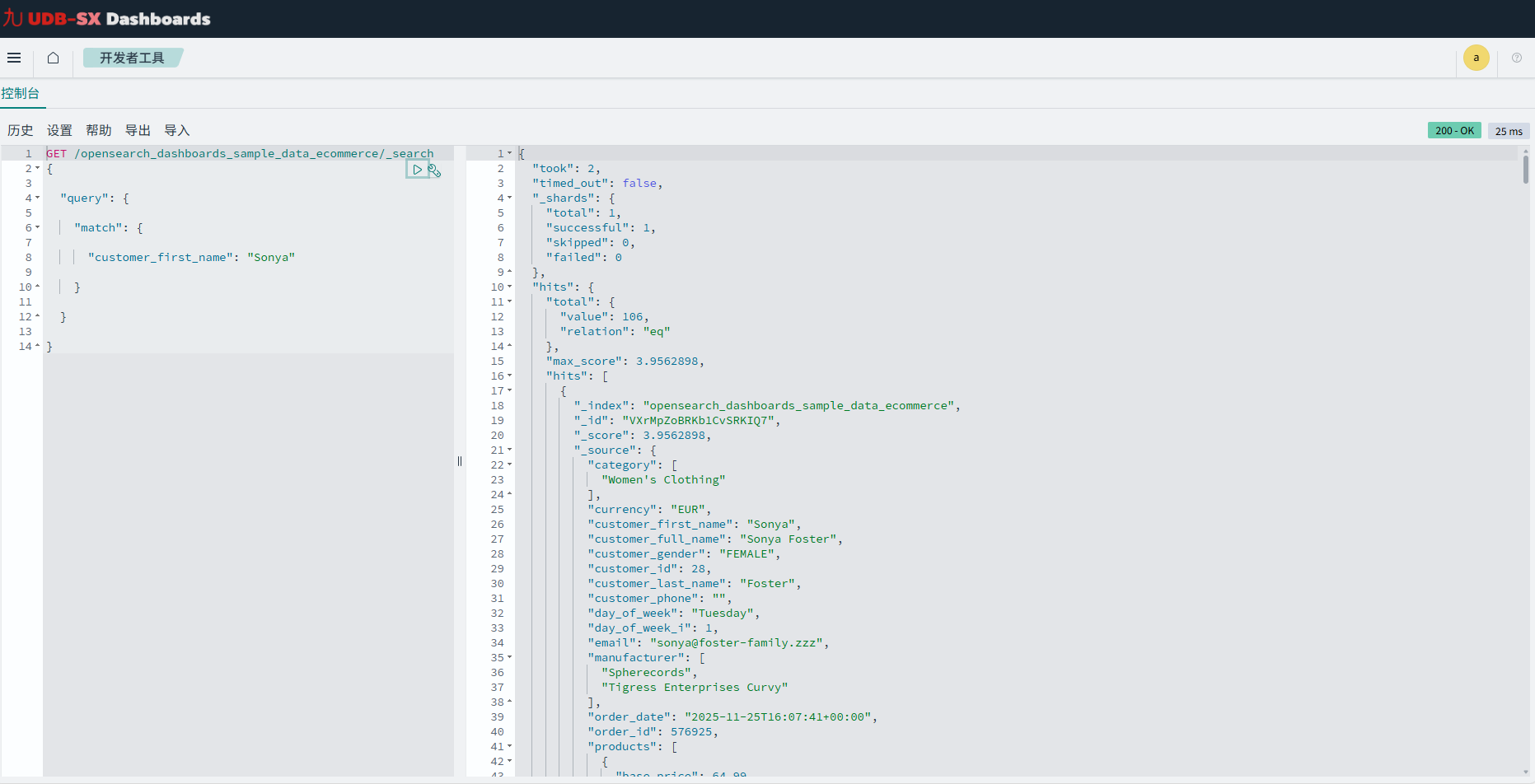Viewport: 1535px width, 784px height.
Task: Open the 历史 history menu
Action: (21, 130)
